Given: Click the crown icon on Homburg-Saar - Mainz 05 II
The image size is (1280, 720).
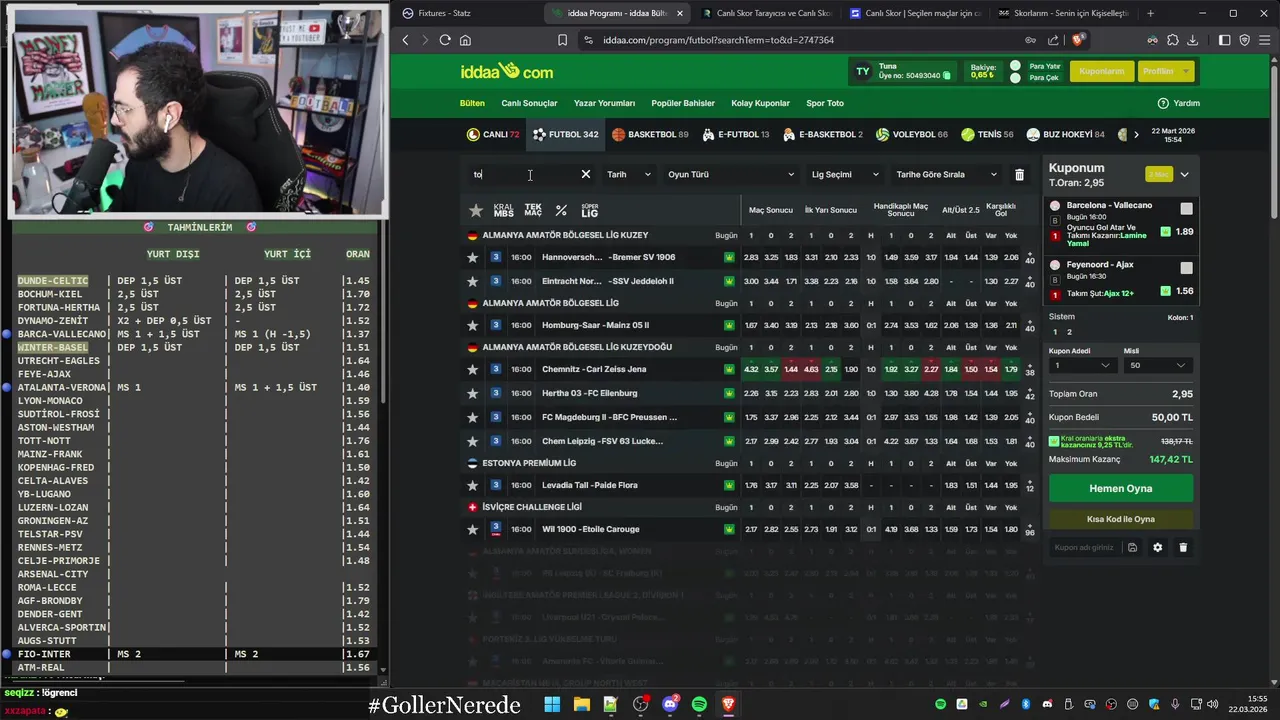Looking at the screenshot, I should pos(729,325).
